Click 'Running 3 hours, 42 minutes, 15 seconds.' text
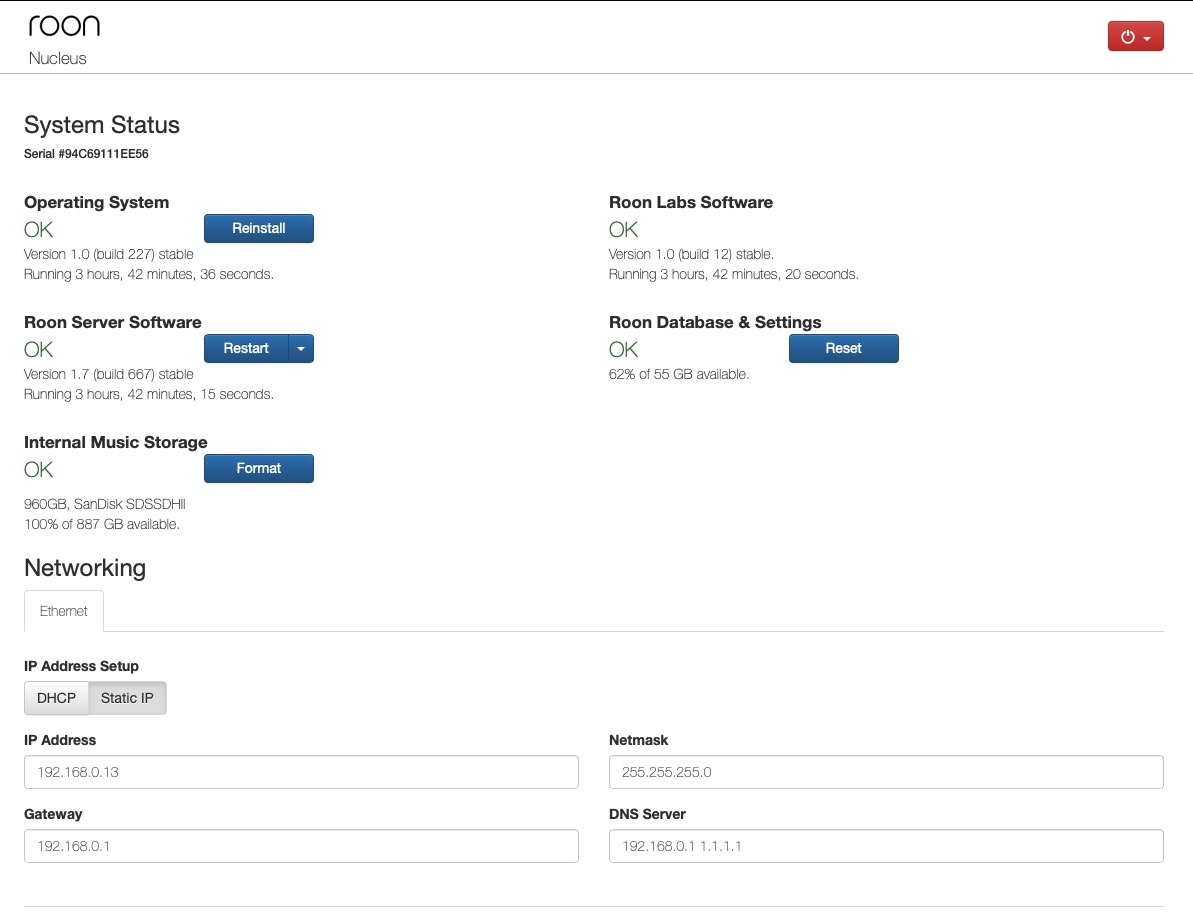The width and height of the screenshot is (1193, 920). coord(149,394)
